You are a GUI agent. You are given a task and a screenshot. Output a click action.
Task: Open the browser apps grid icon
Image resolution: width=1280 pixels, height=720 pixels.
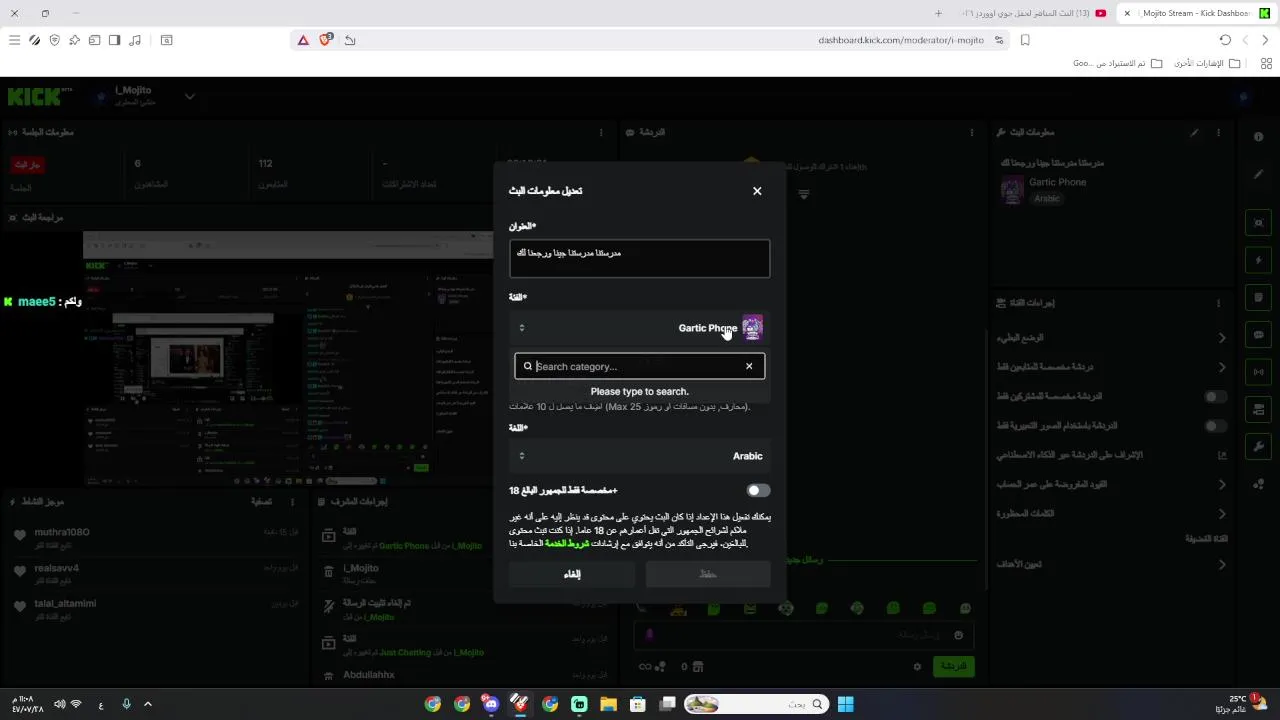tap(1266, 63)
